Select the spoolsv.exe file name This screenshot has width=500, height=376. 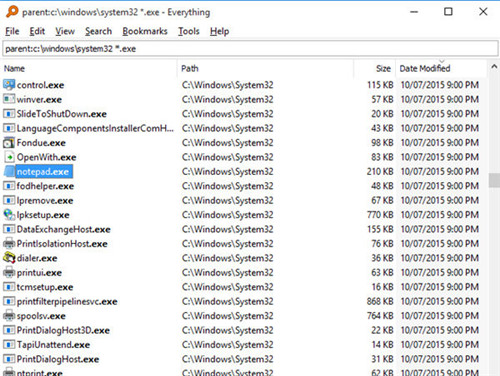41,316
